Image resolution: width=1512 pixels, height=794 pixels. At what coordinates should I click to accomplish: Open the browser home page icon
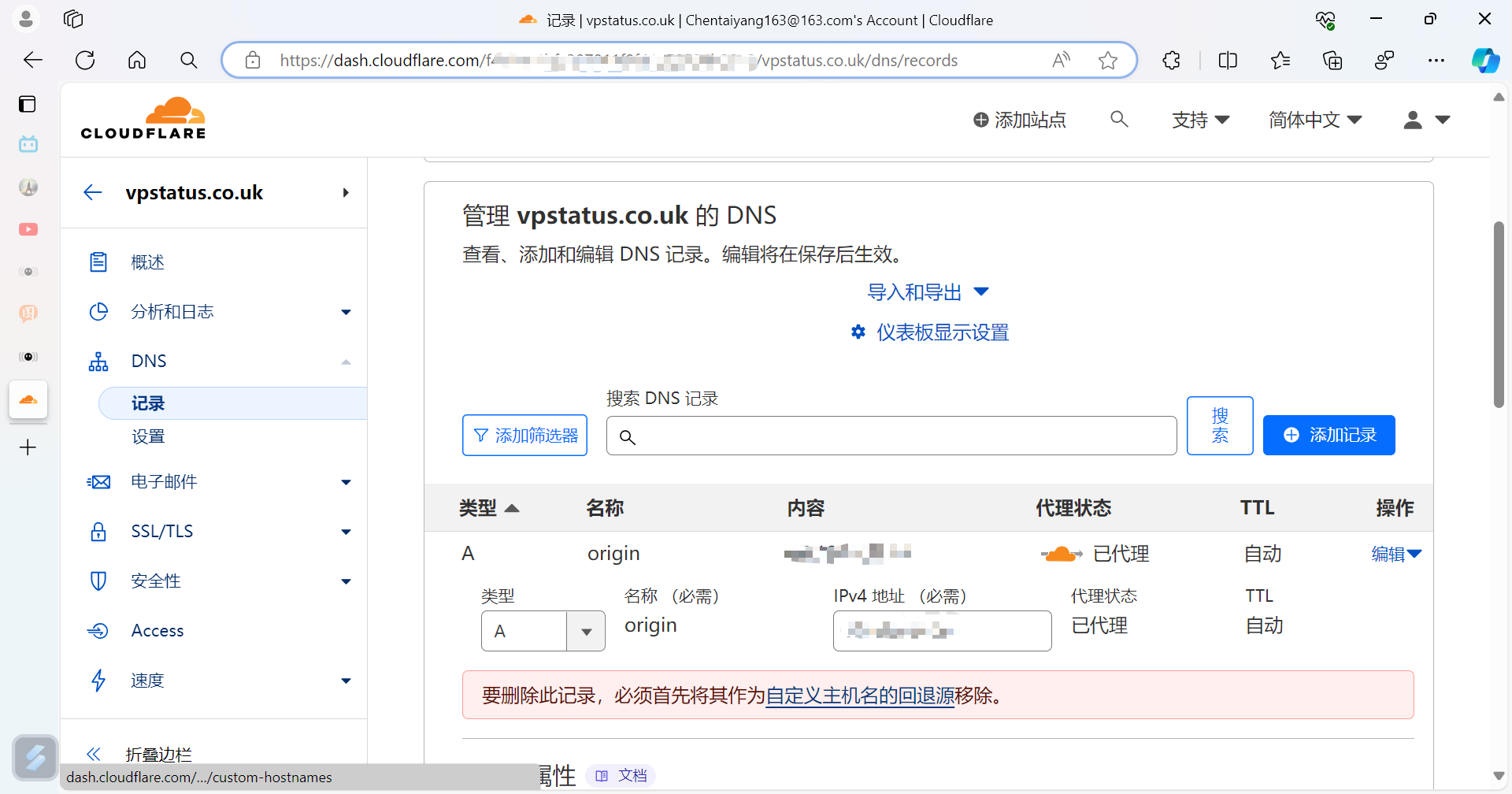137,60
